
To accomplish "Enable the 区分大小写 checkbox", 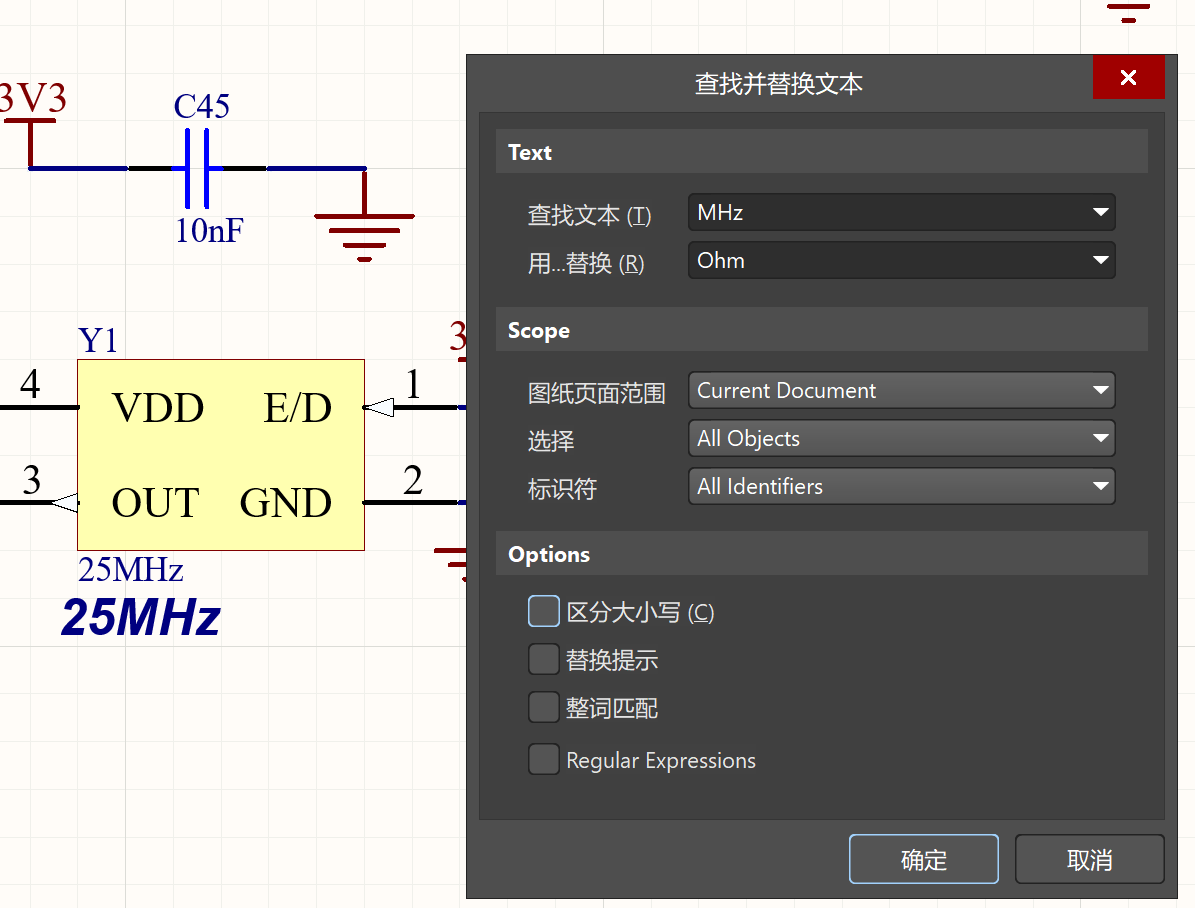I will (544, 612).
